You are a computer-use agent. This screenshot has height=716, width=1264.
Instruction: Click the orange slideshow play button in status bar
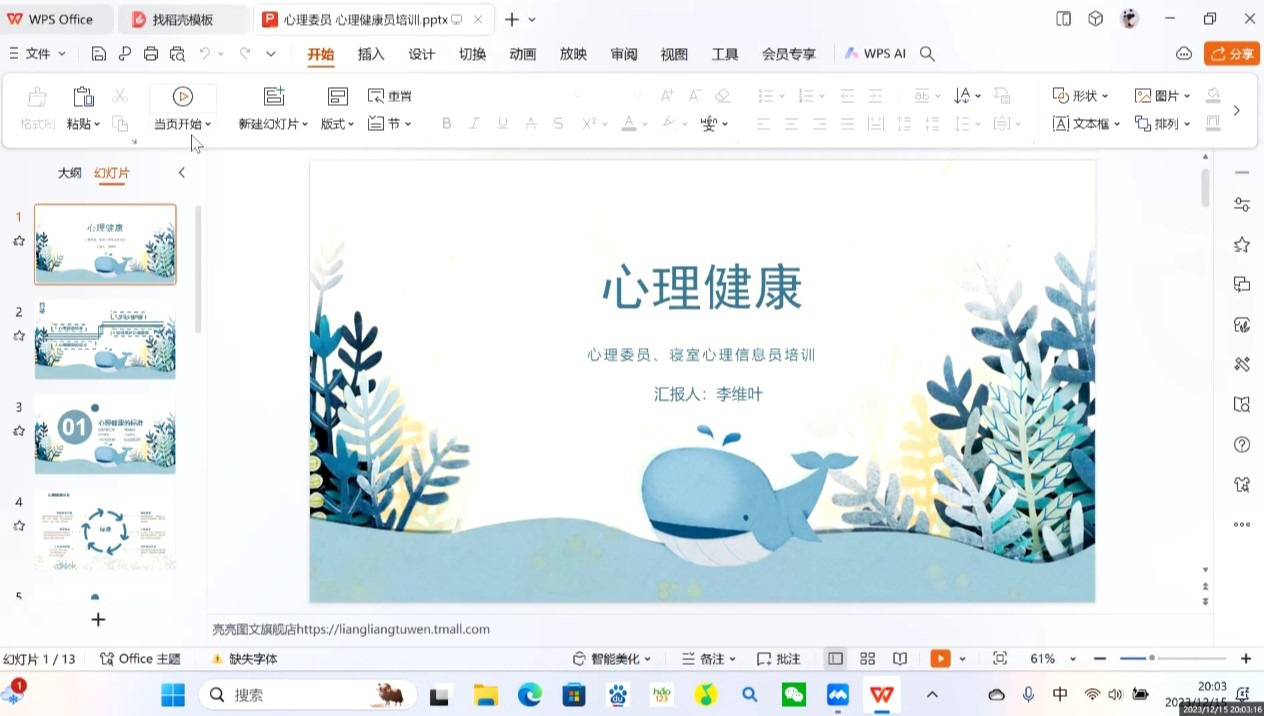(940, 659)
